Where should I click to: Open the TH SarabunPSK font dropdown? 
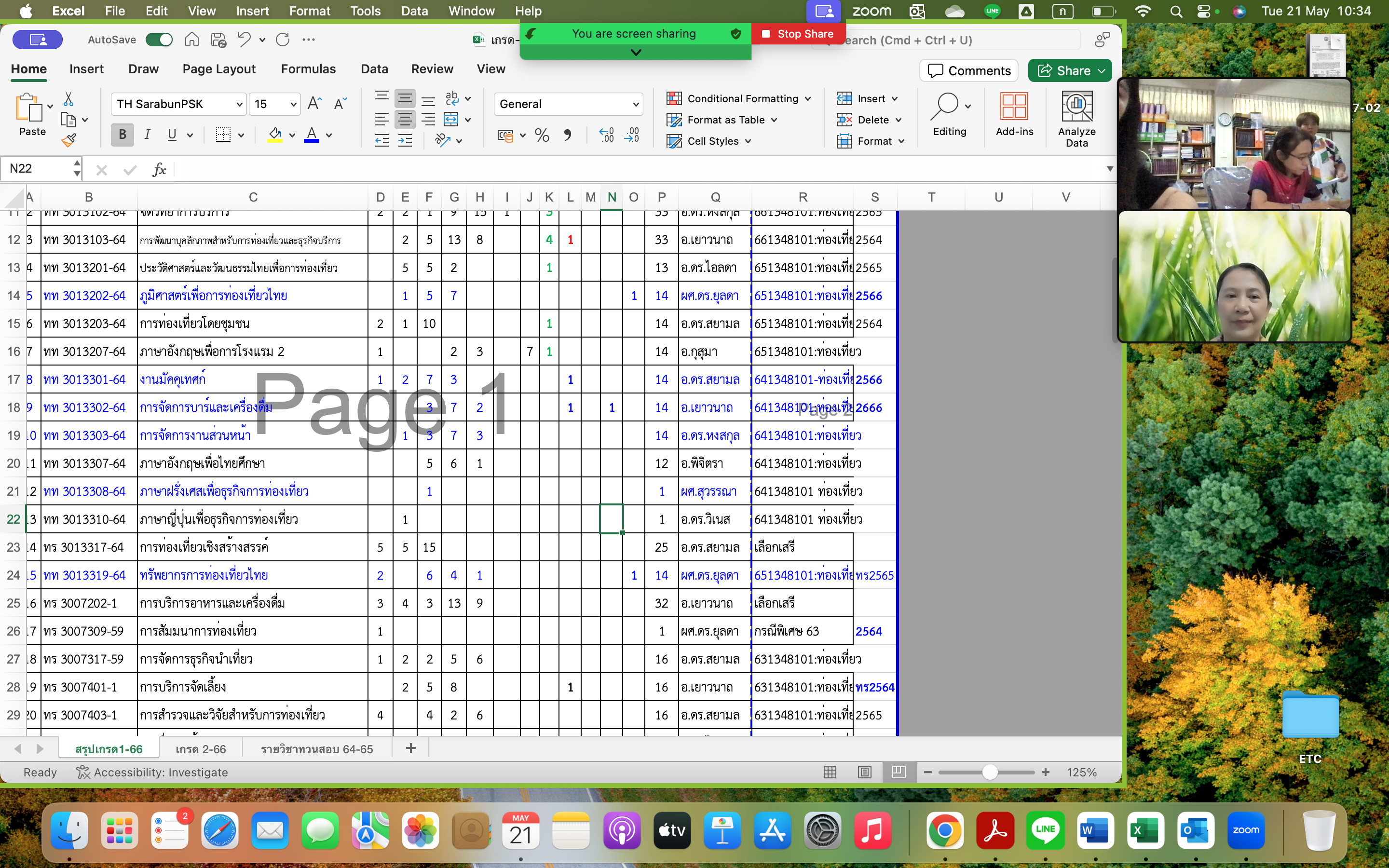coord(239,104)
